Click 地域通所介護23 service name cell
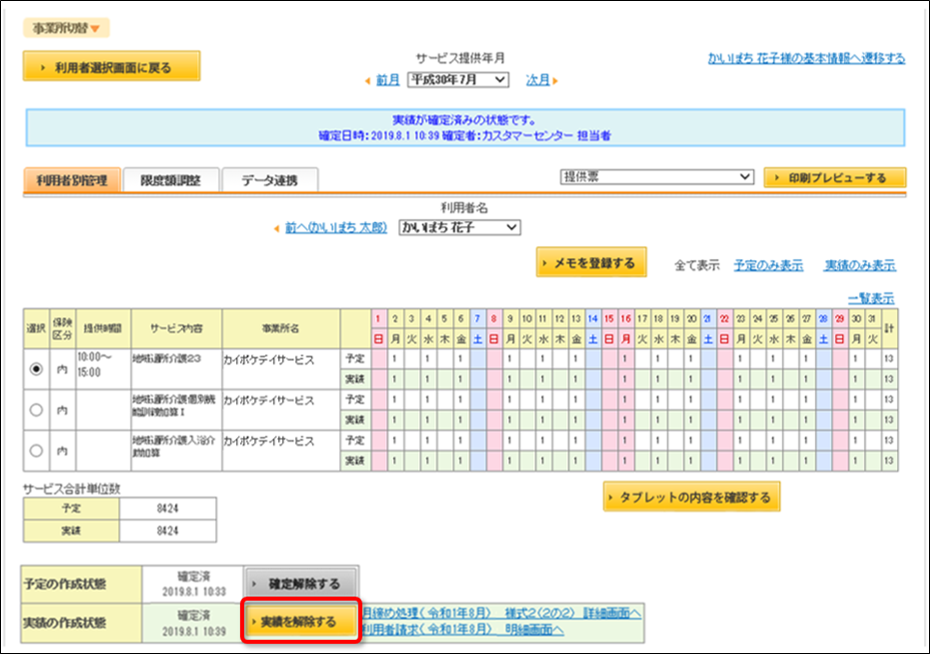 point(176,369)
